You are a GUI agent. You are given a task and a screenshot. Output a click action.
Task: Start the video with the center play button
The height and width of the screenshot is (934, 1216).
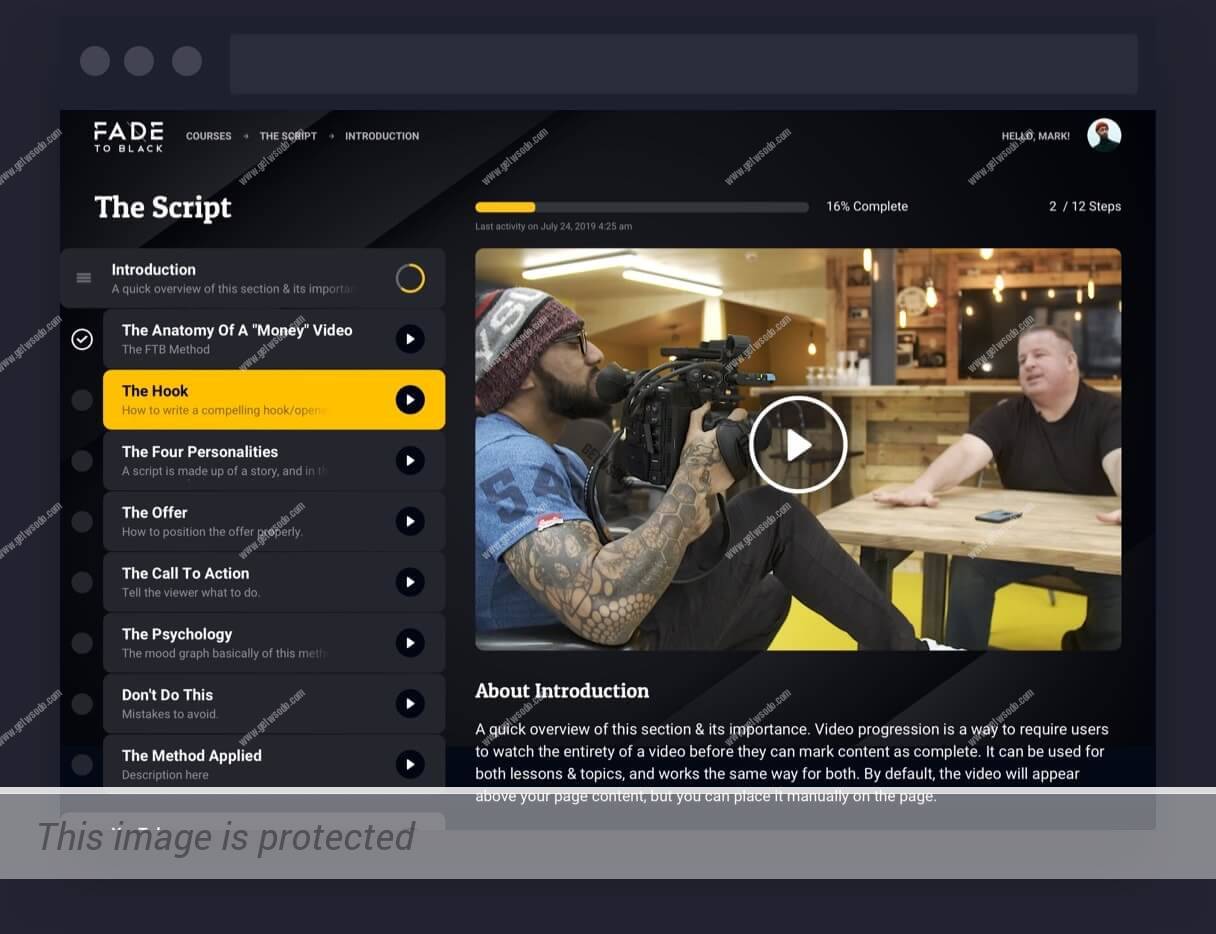[798, 445]
